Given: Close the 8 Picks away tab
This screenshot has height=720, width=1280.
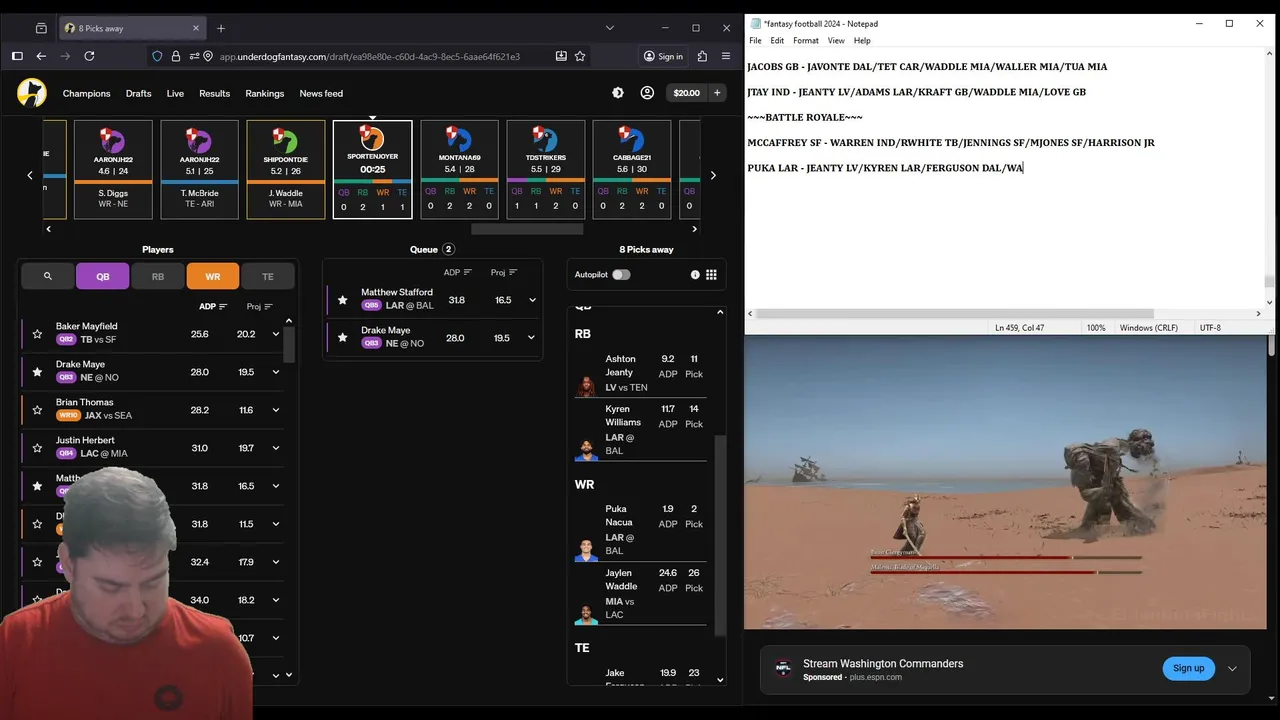Looking at the screenshot, I should (x=196, y=28).
